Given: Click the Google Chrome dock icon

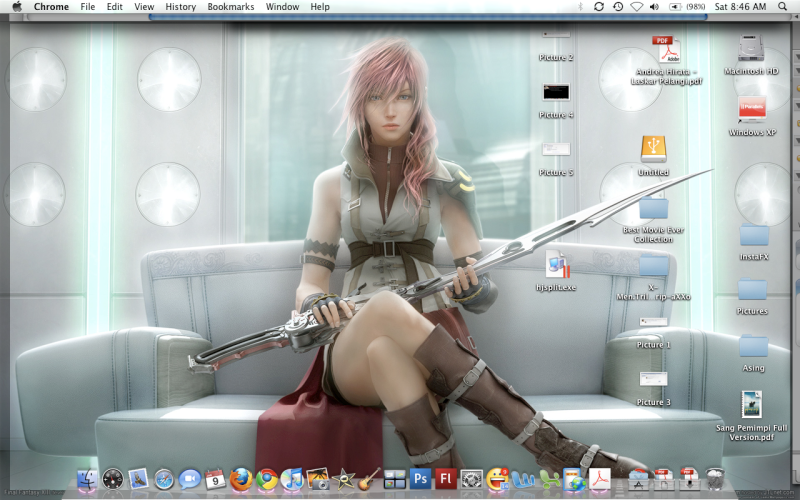Looking at the screenshot, I should (267, 480).
